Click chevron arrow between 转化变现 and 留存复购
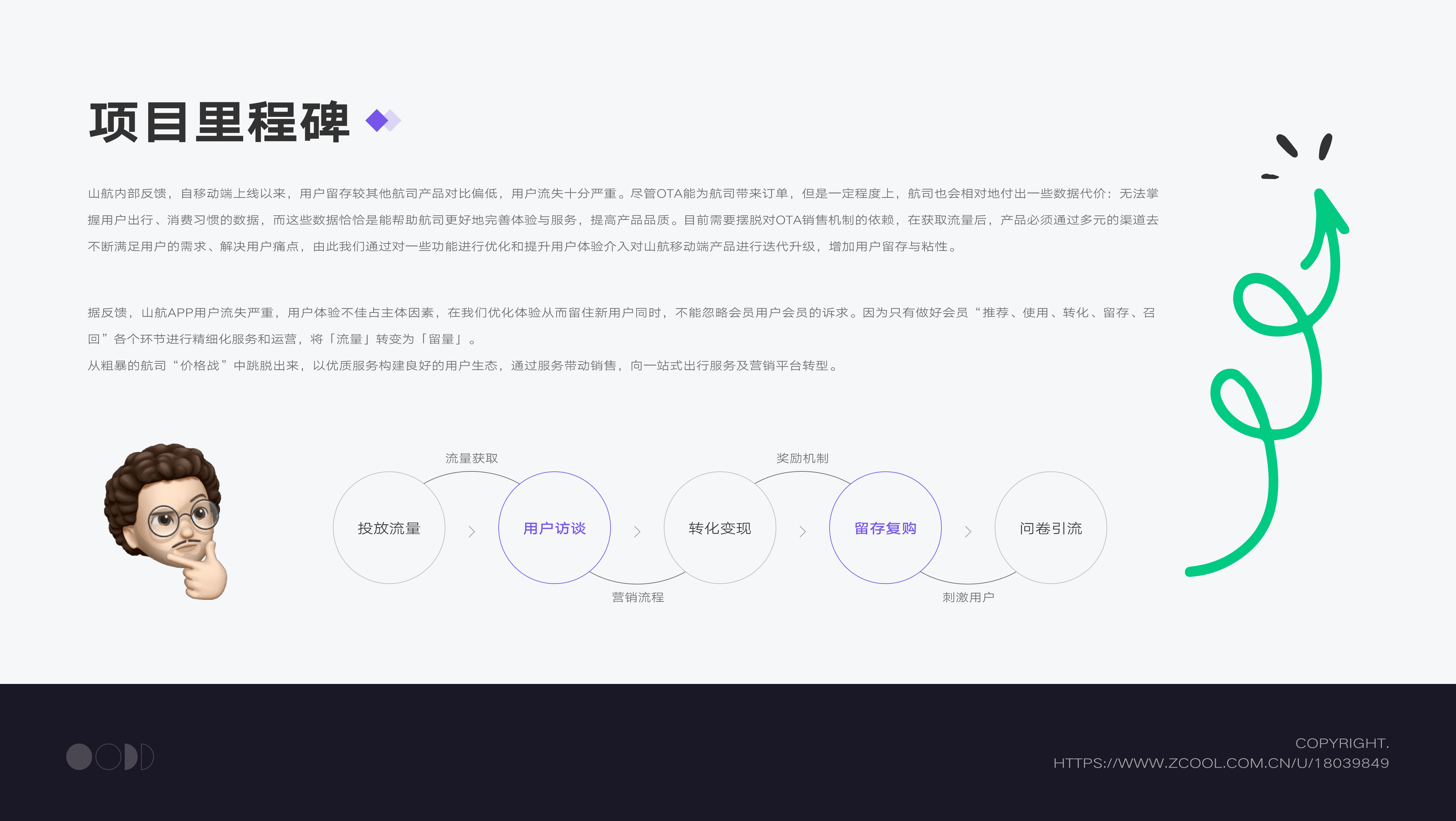1456x821 pixels. (x=802, y=532)
